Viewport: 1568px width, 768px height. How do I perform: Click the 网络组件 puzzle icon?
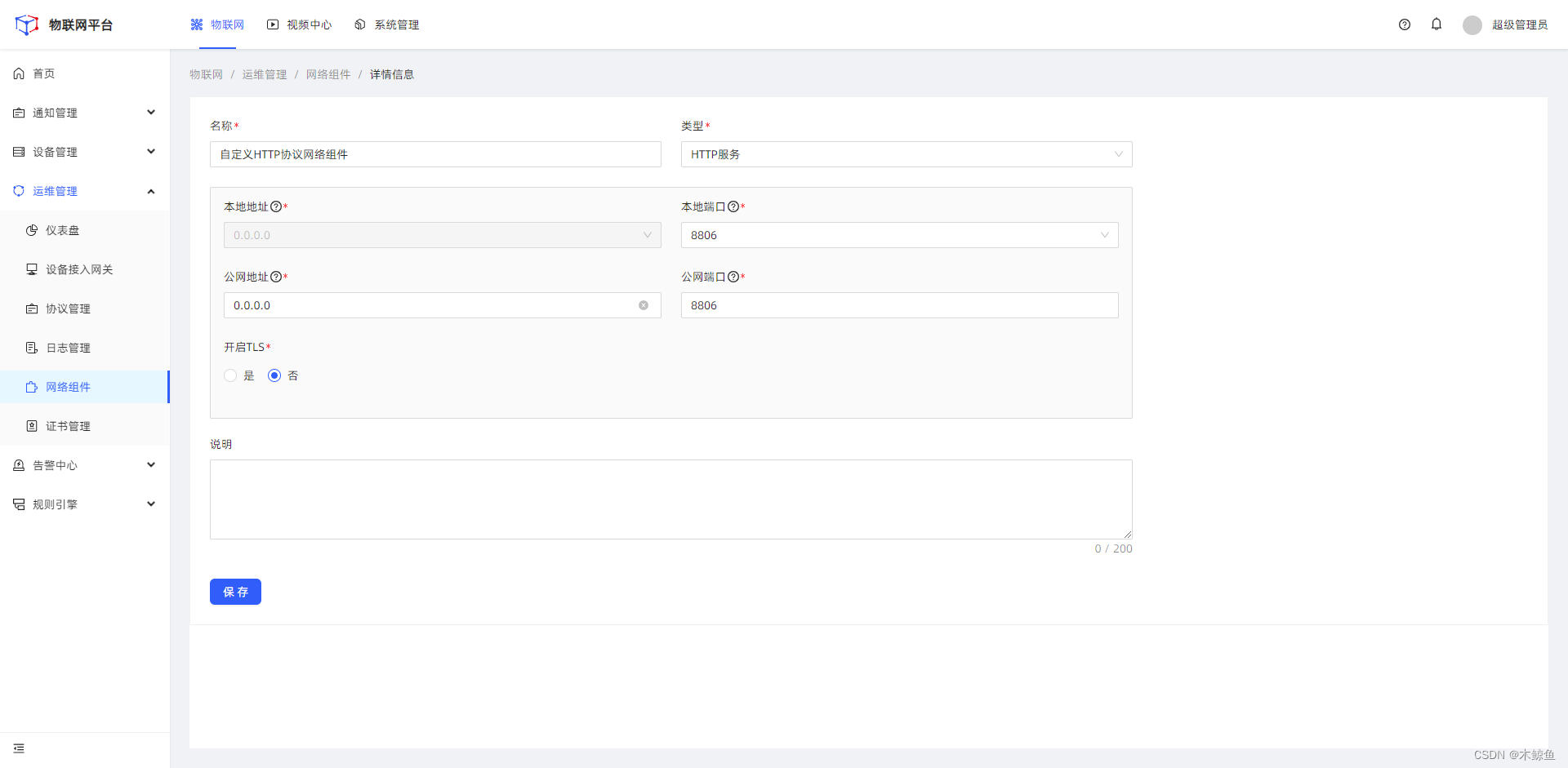click(x=32, y=387)
